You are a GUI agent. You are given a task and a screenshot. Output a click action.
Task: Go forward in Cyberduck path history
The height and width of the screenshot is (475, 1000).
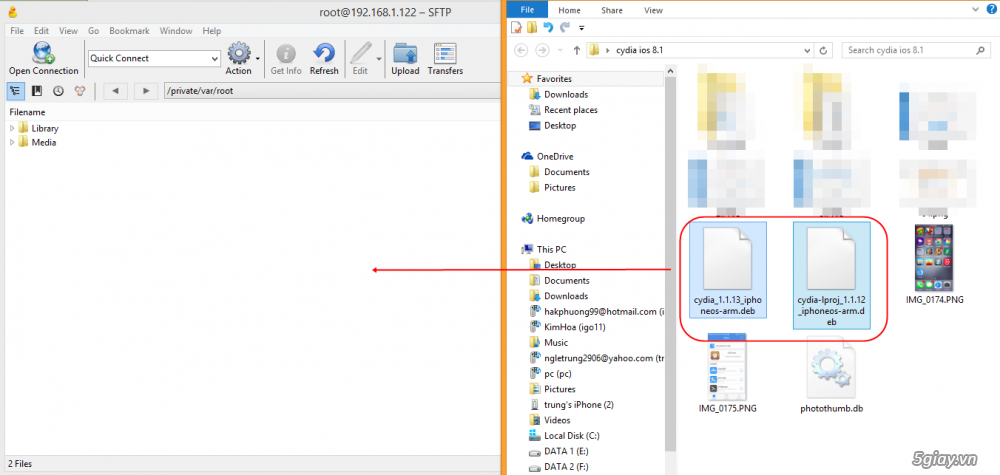click(x=146, y=91)
